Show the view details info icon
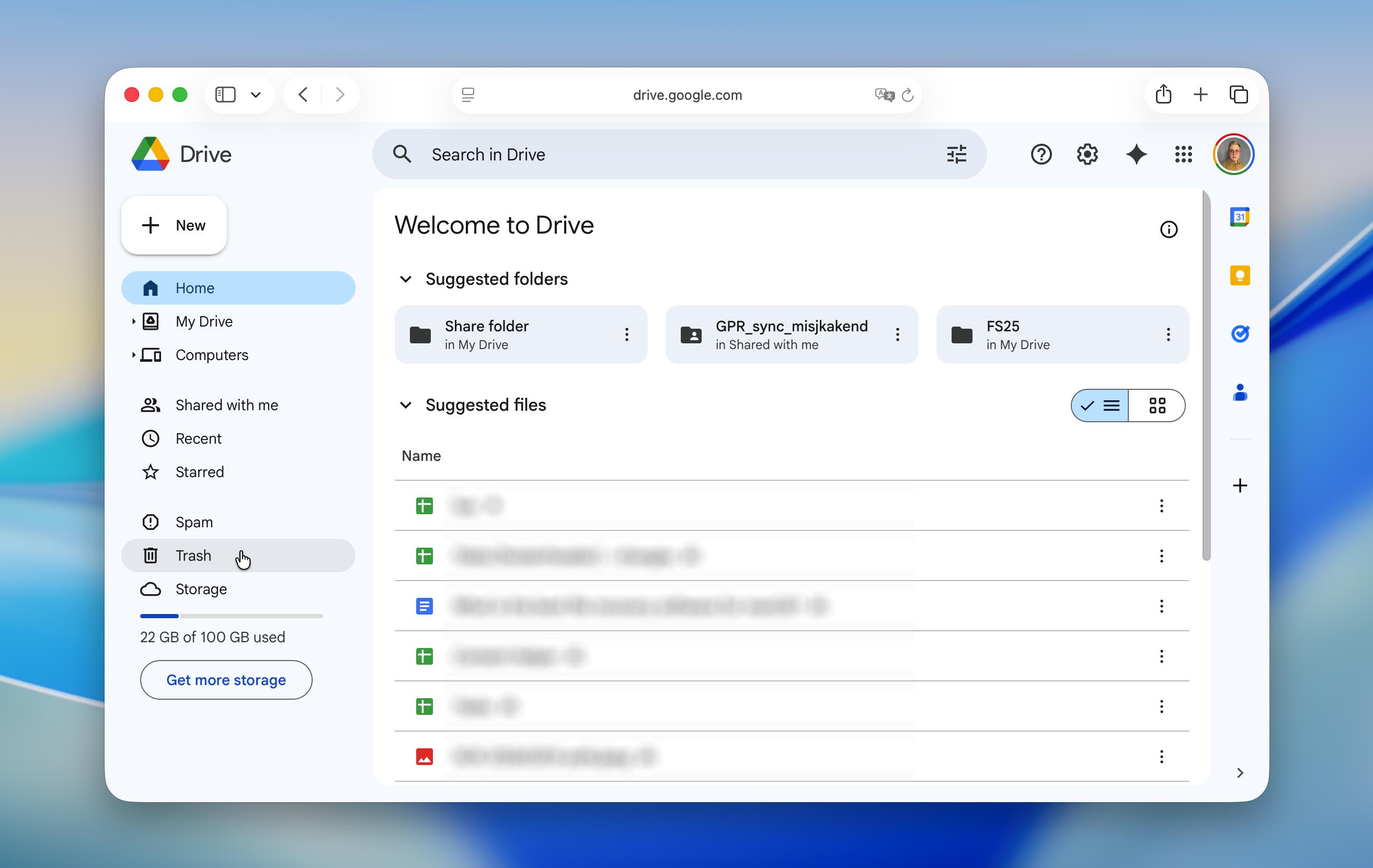This screenshot has width=1373, height=868. [1168, 230]
